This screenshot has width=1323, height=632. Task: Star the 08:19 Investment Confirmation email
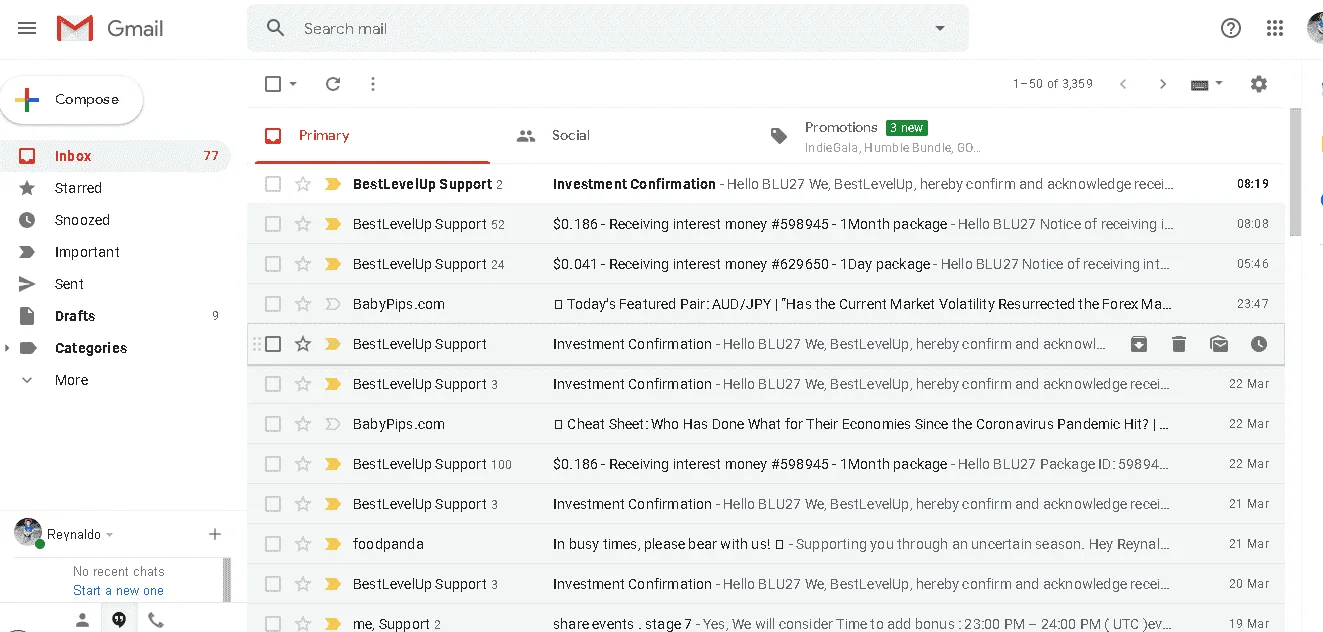pyautogui.click(x=303, y=184)
